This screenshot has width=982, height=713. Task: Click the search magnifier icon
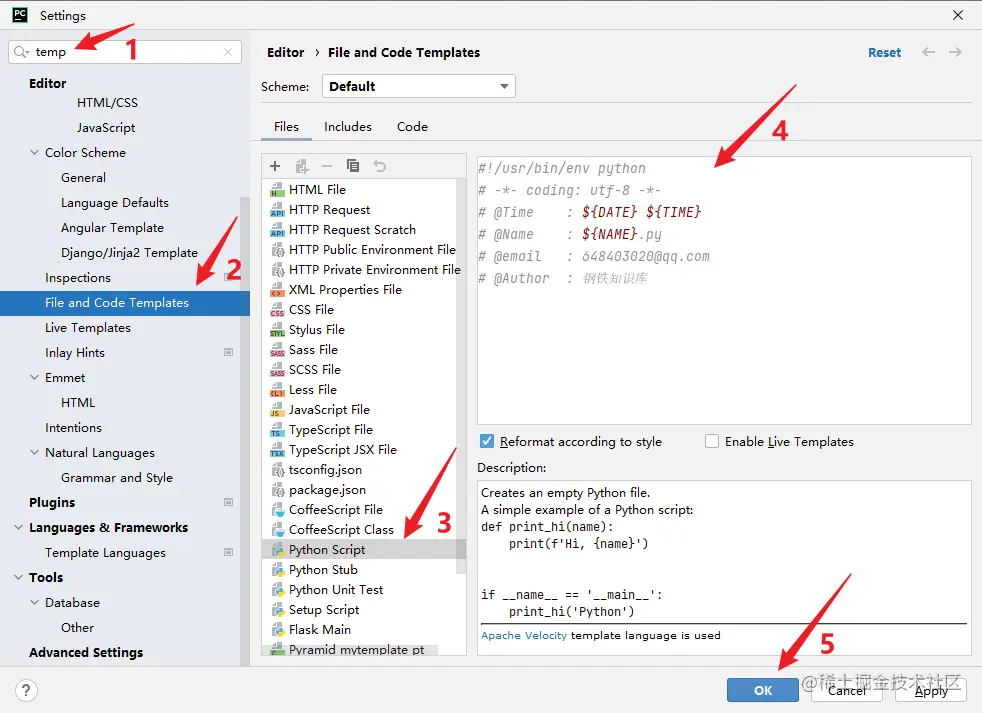coord(21,52)
